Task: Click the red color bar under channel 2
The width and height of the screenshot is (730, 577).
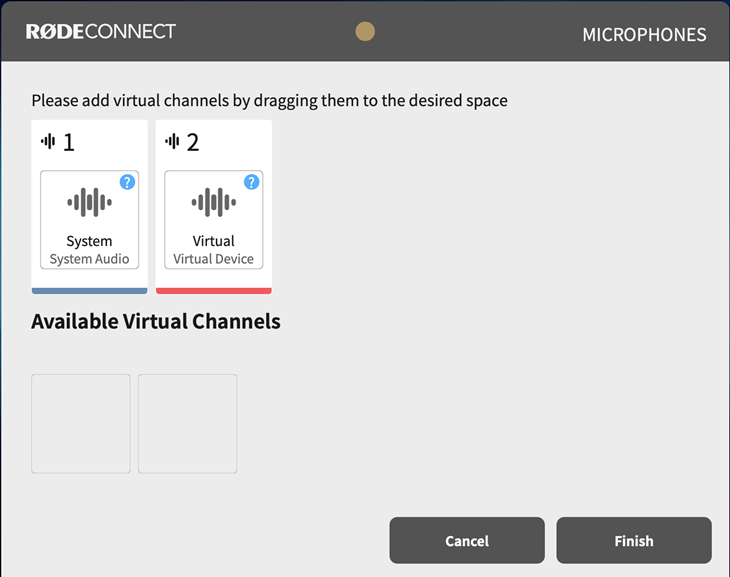Action: tap(214, 291)
